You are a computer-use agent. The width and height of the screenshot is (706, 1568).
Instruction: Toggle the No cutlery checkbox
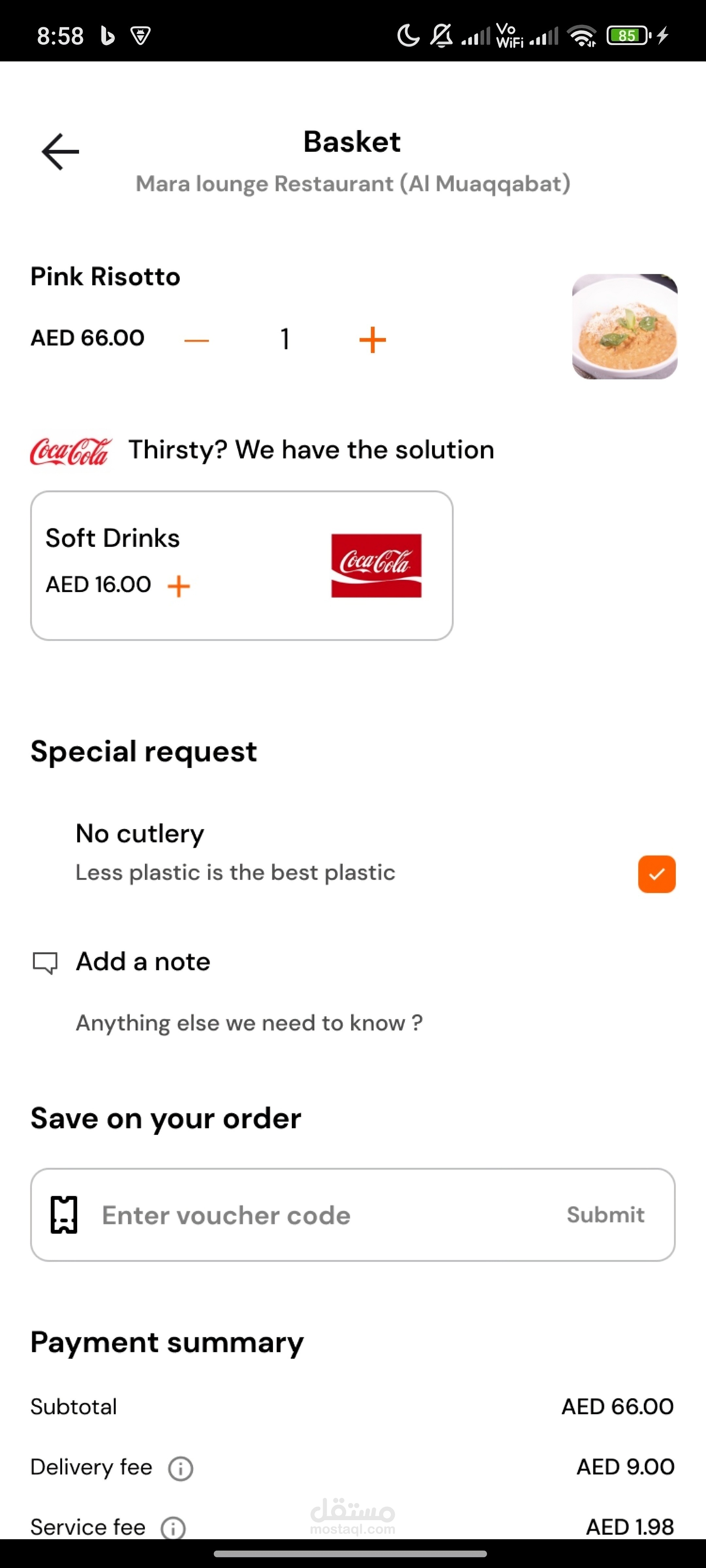pos(657,874)
